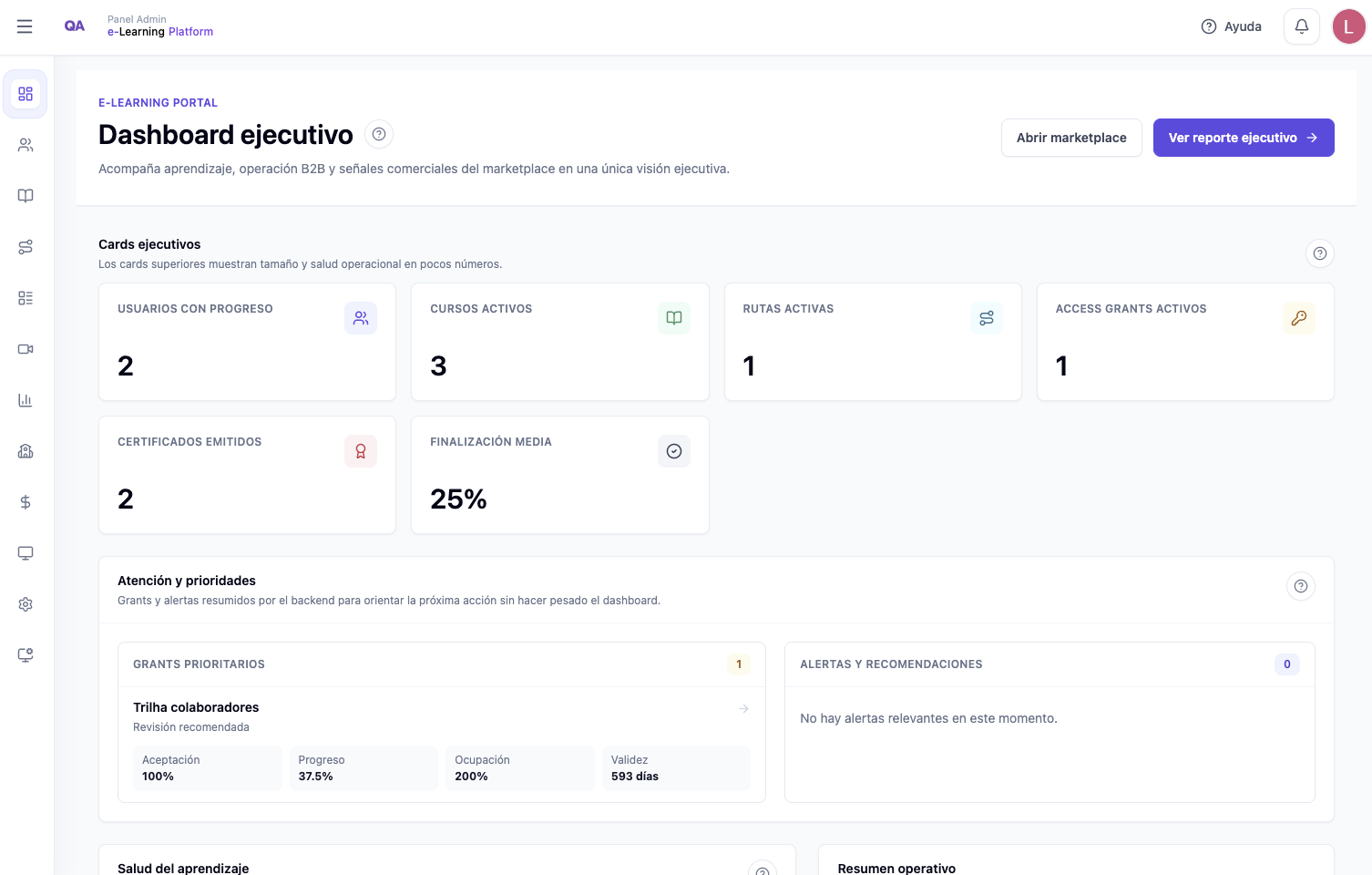
Task: Click check icon on Finalización media
Action: point(674,451)
